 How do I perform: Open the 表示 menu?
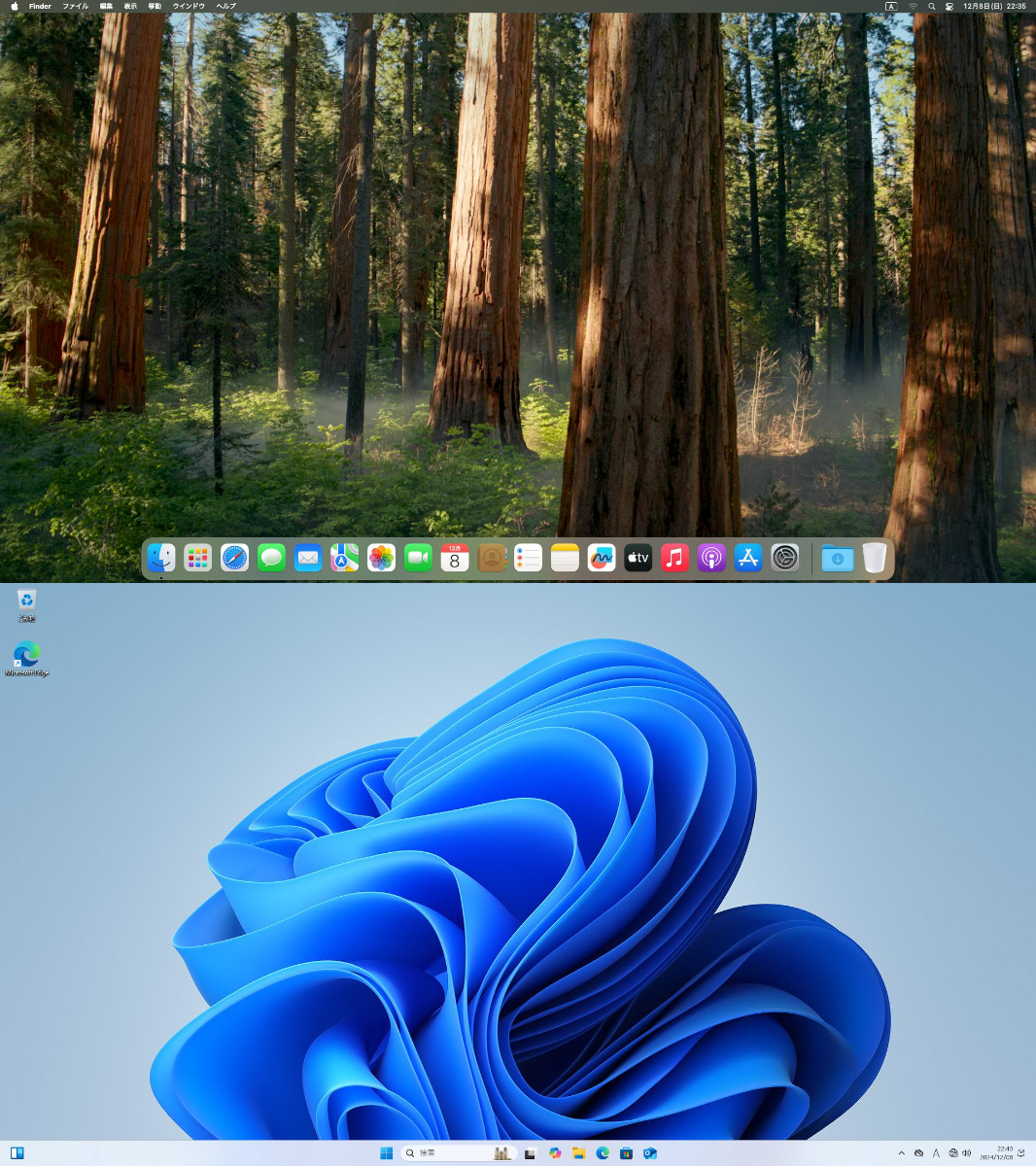pyautogui.click(x=130, y=6)
